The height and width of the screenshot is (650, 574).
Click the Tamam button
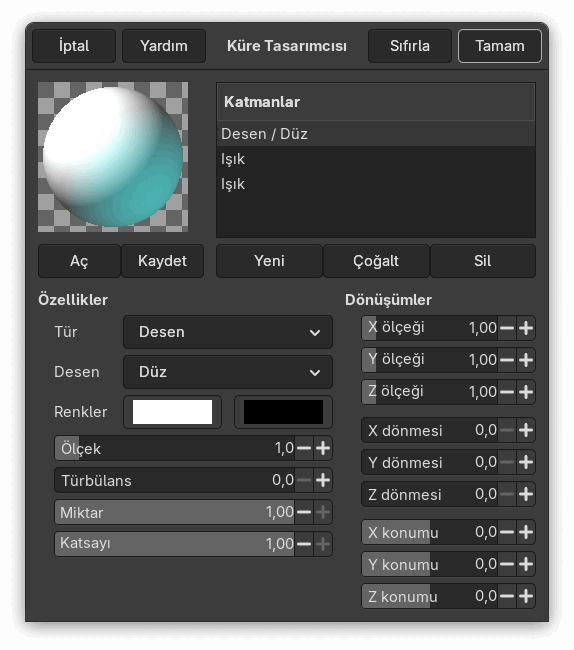(x=500, y=46)
